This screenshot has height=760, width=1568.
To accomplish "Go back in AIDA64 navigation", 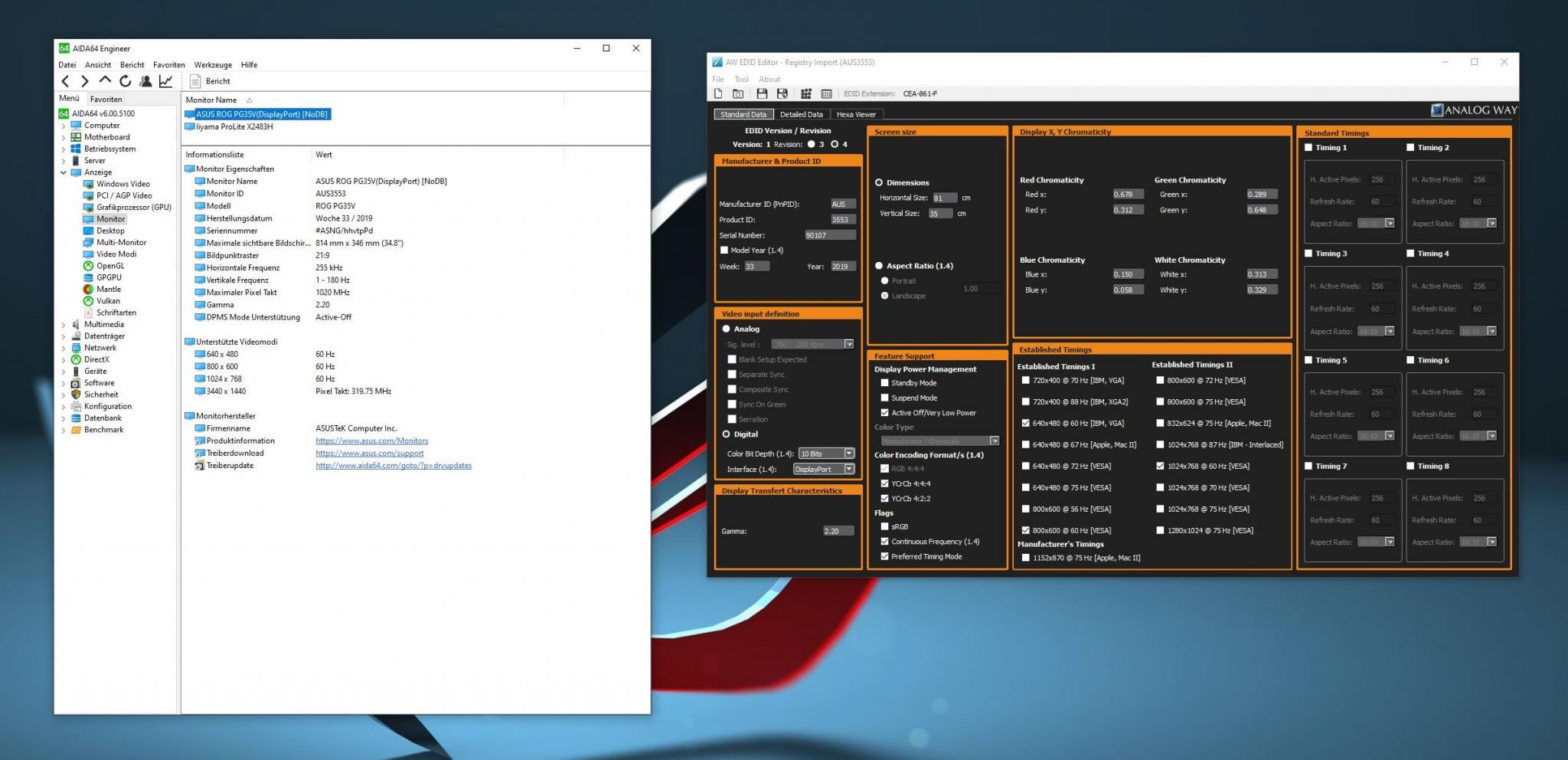I will (x=66, y=81).
